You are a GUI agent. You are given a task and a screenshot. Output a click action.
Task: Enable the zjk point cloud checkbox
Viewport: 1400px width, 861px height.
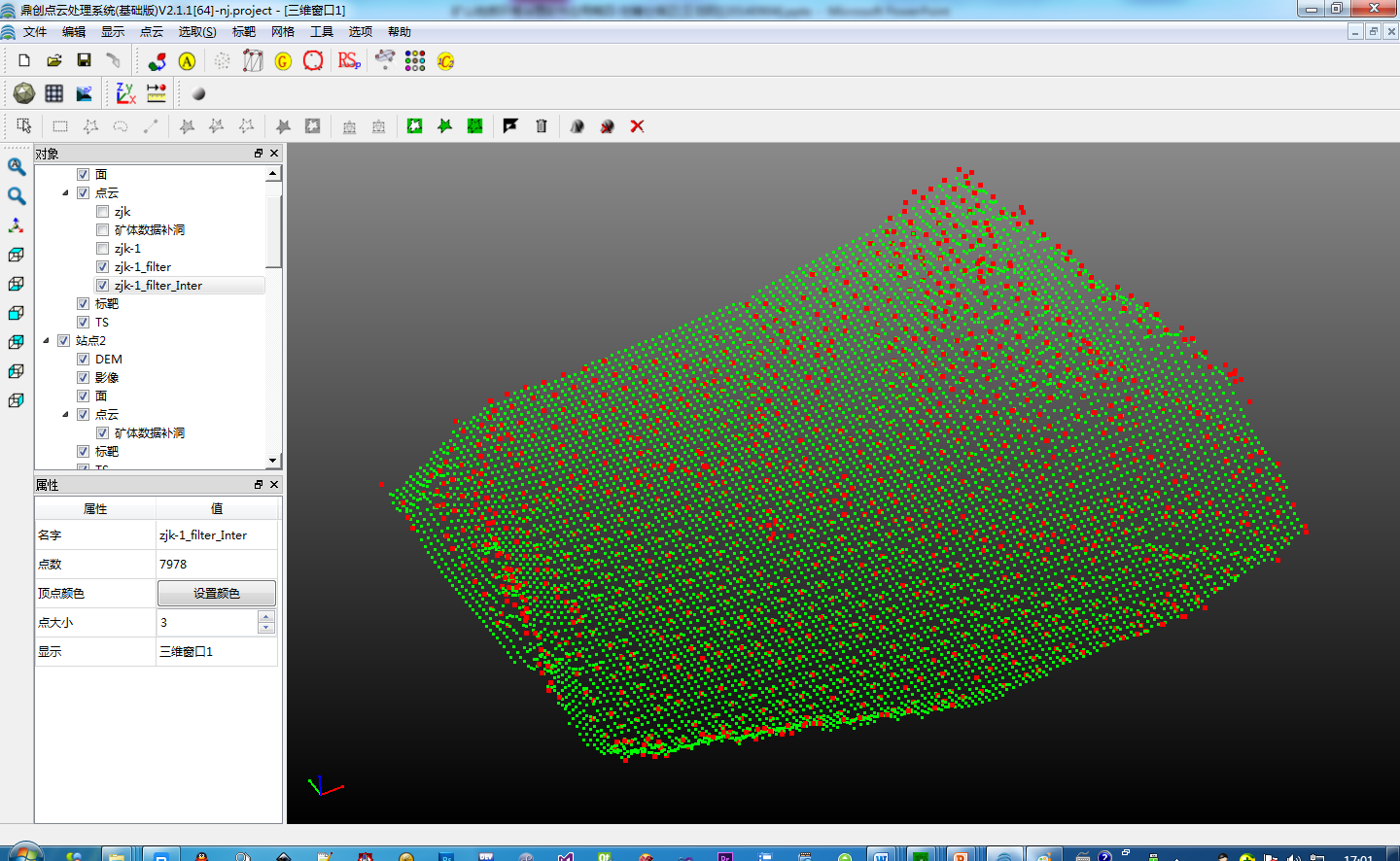(x=102, y=212)
